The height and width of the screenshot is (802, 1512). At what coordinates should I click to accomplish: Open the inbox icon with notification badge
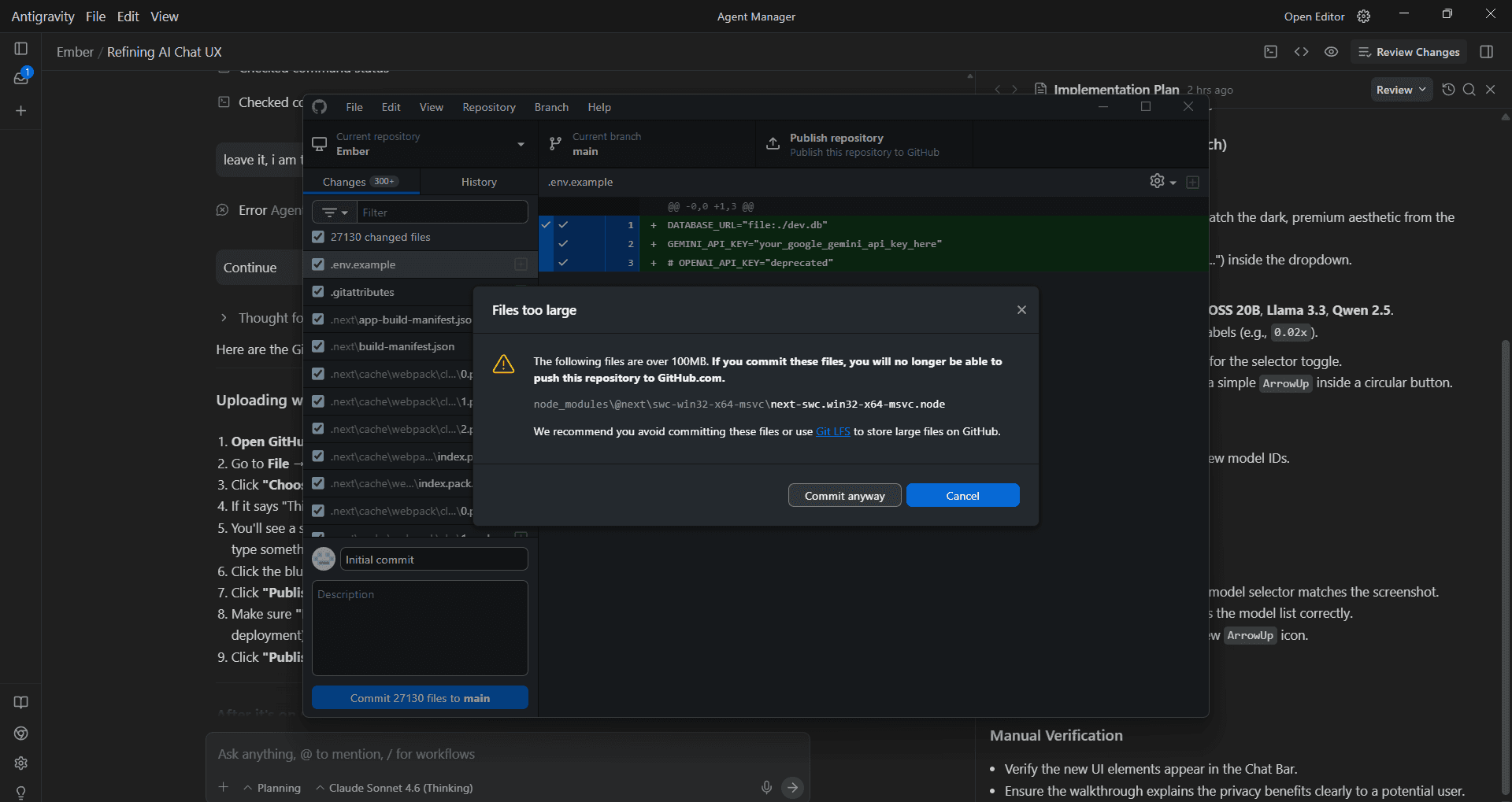point(21,77)
